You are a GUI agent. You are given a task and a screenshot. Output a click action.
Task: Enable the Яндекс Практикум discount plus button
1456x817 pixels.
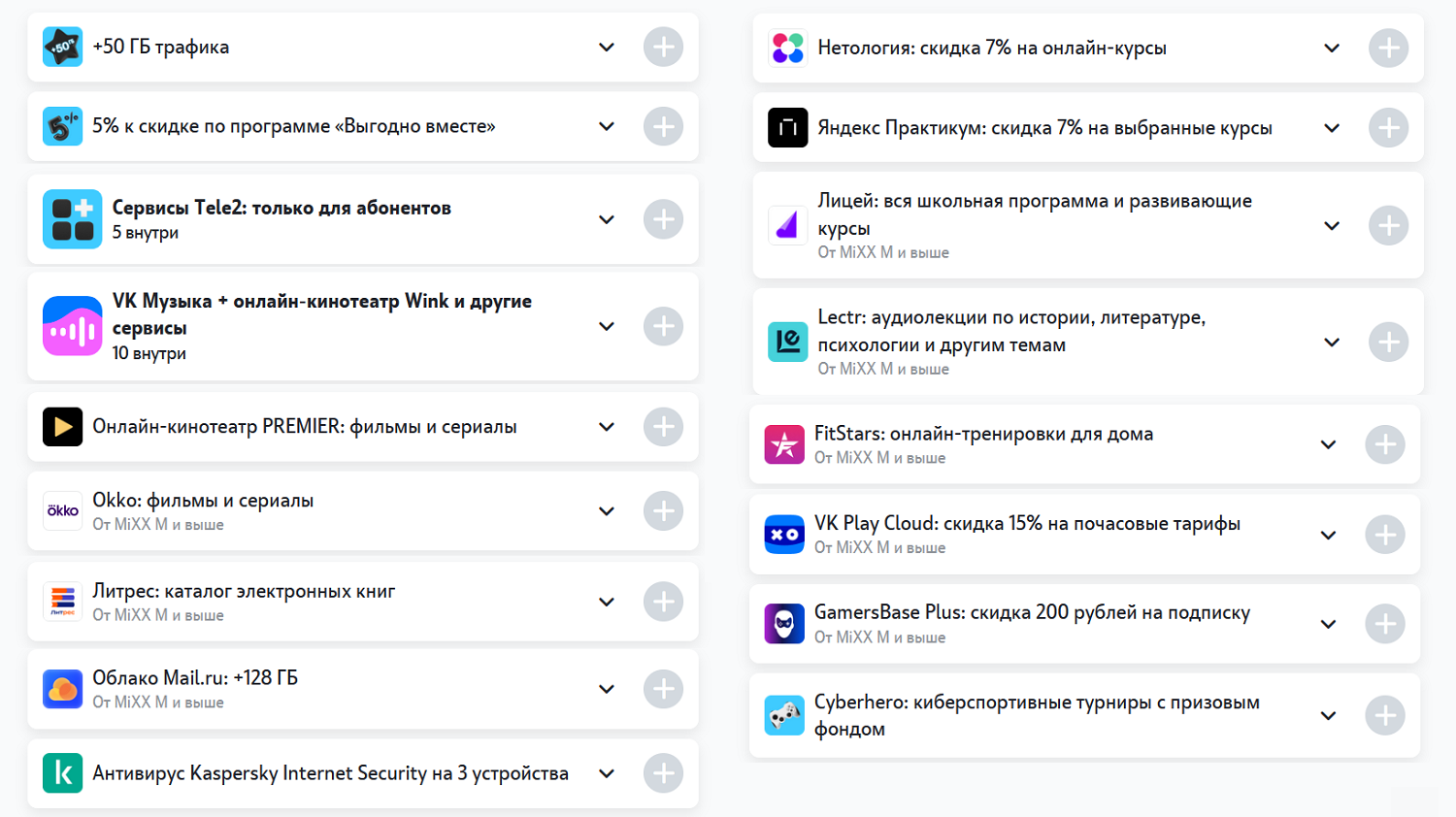pyautogui.click(x=1388, y=128)
